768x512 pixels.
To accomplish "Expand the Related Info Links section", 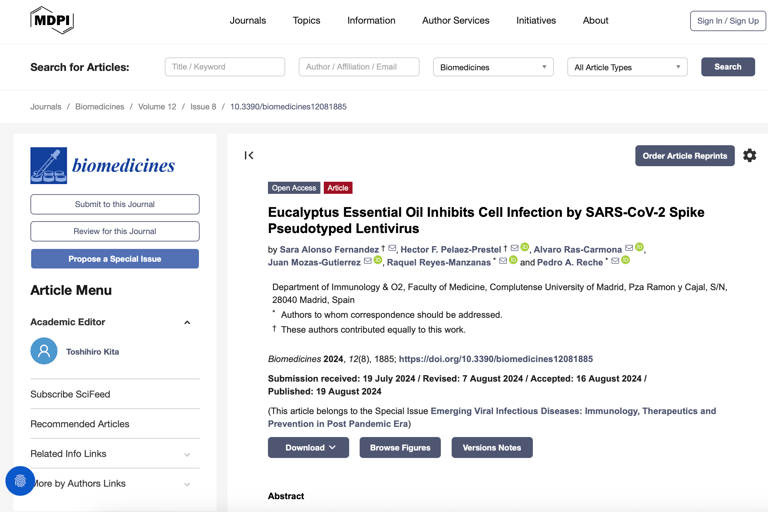I will (187, 454).
